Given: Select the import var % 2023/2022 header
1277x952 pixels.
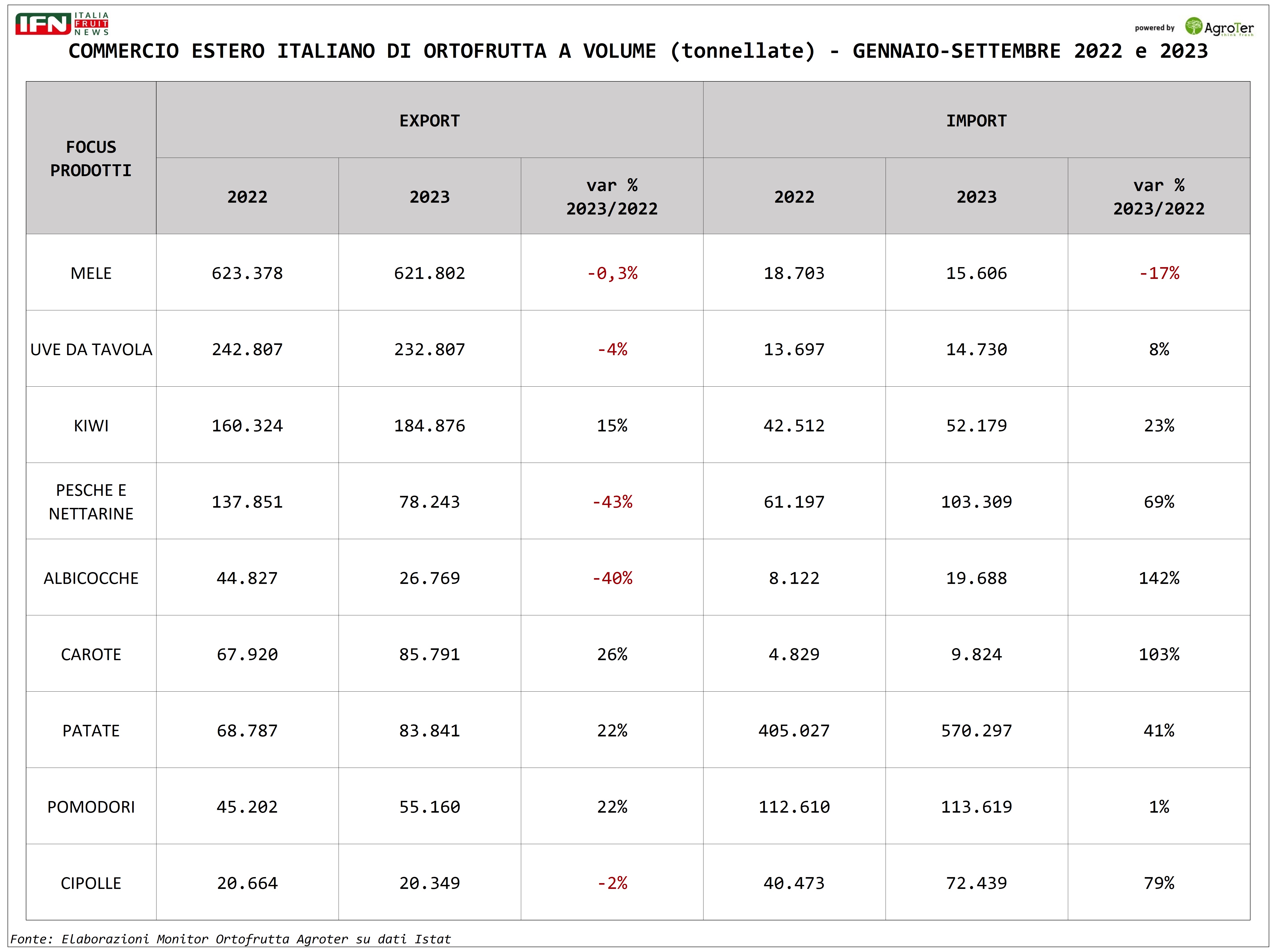Looking at the screenshot, I should click(x=1159, y=196).
